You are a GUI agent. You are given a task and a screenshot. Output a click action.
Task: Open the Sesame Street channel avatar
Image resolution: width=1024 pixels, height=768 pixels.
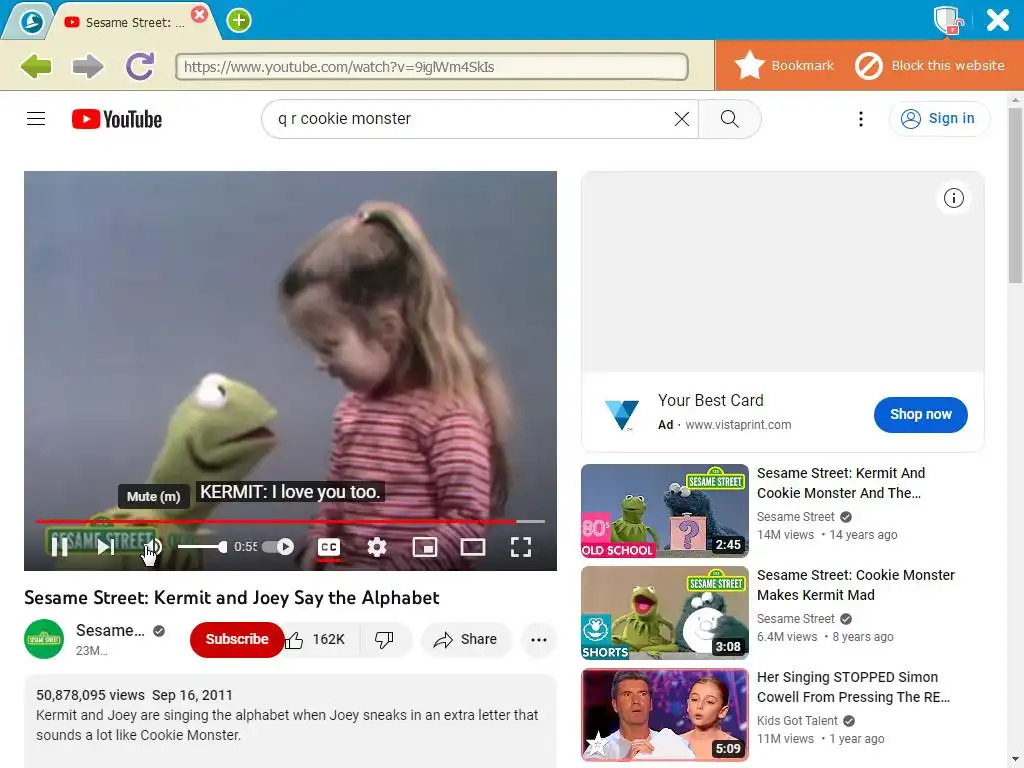tap(44, 639)
